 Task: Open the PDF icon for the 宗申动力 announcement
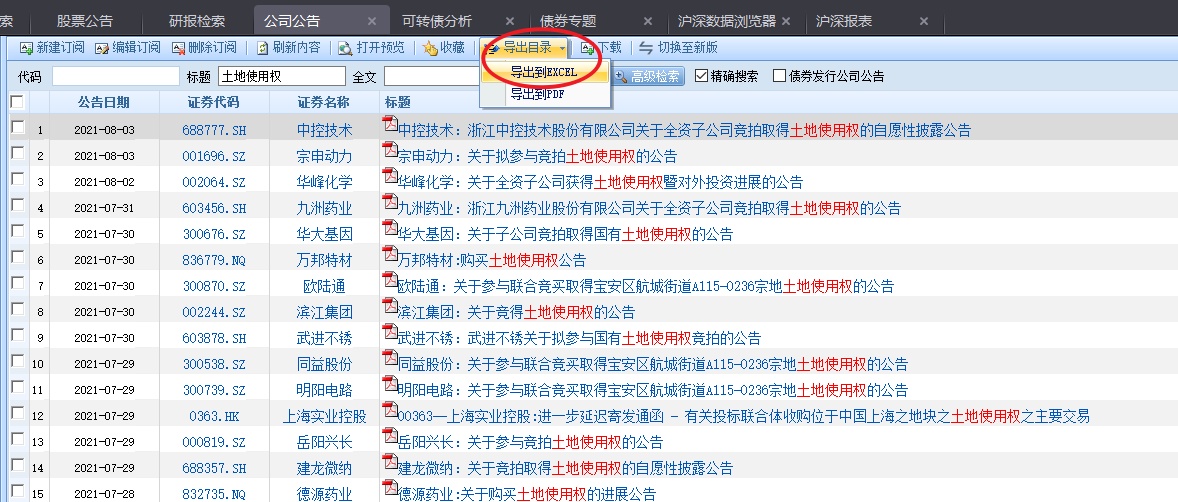(390, 152)
